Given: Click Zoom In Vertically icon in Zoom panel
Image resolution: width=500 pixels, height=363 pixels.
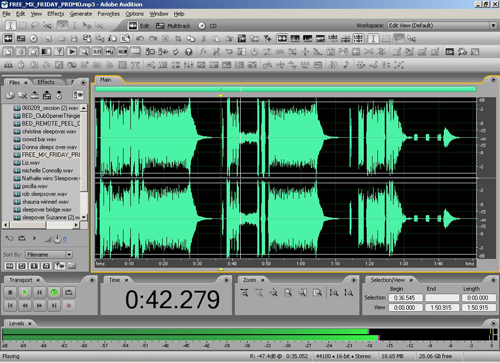Looking at the screenshot, I should pos(334,293).
